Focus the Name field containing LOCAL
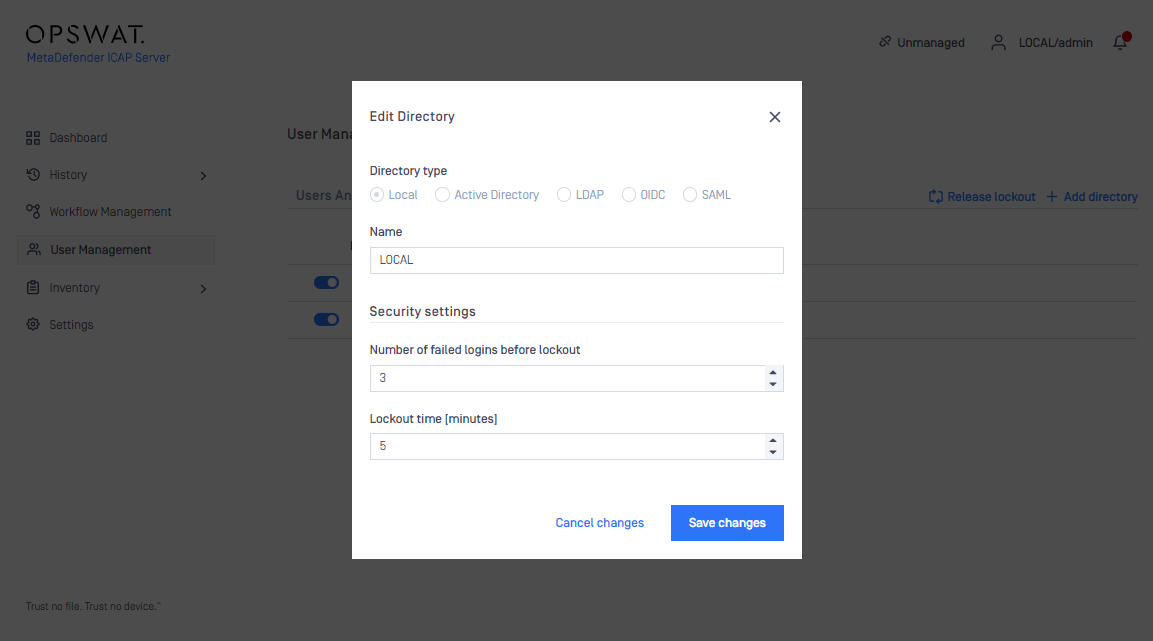The width and height of the screenshot is (1153, 641). [576, 260]
